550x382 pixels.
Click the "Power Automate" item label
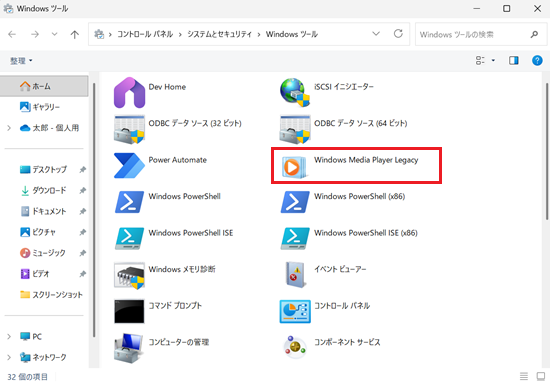pyautogui.click(x=177, y=160)
